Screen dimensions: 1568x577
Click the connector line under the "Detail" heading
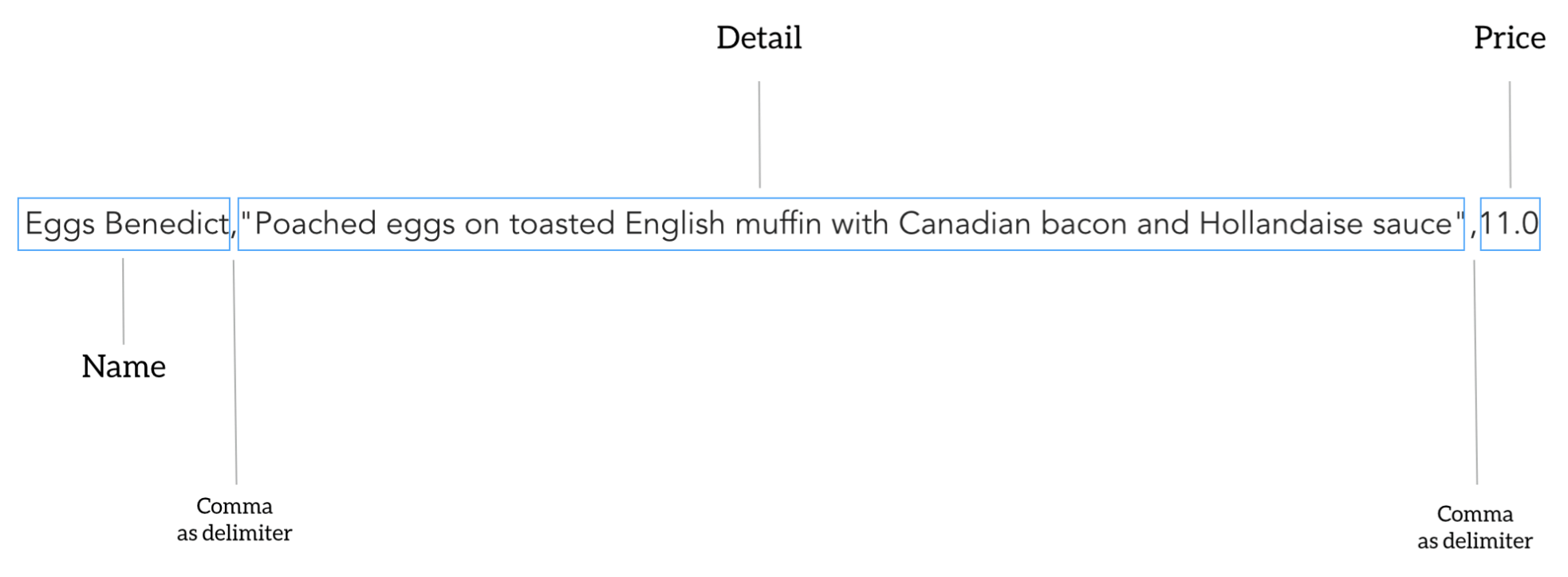click(759, 134)
